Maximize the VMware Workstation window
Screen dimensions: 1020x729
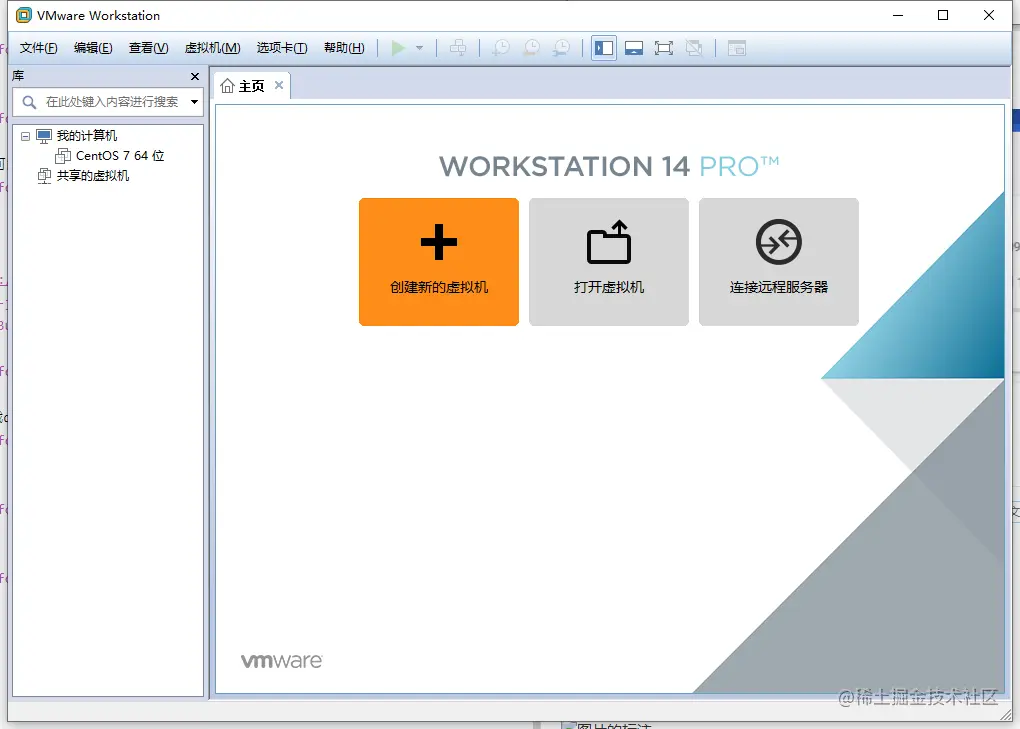943,15
